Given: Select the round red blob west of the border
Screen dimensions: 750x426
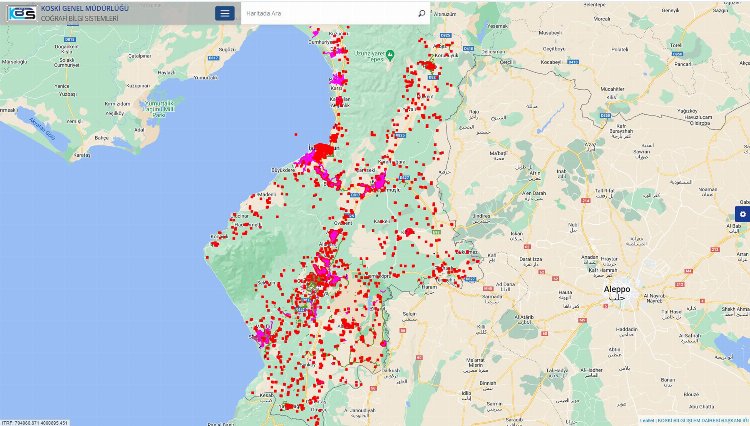Looking at the screenshot, I should (409, 232).
